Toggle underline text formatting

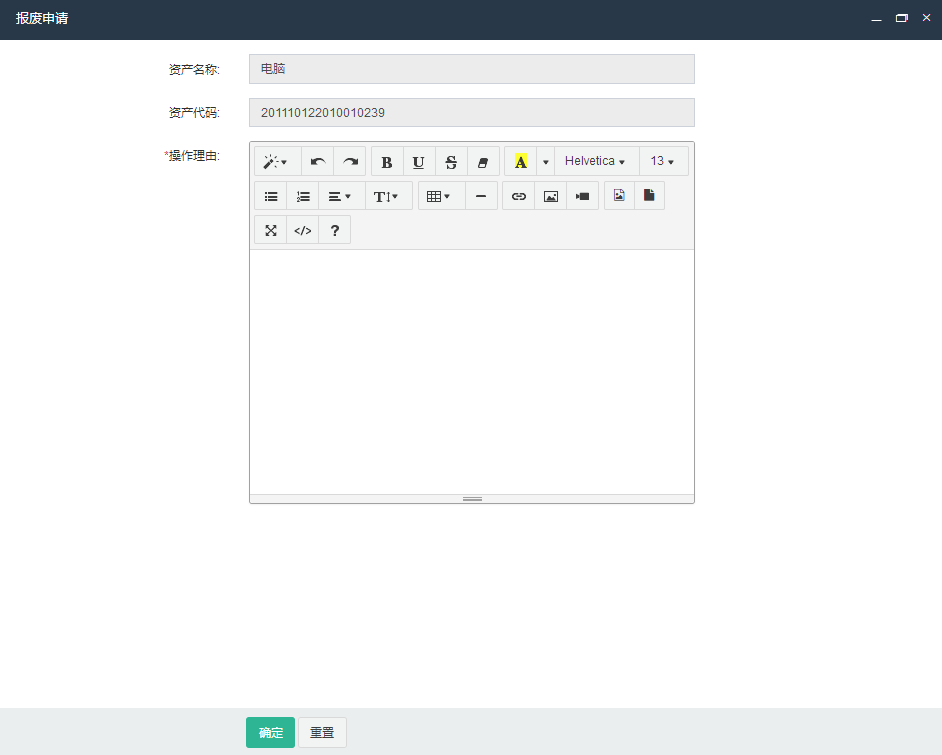(419, 162)
